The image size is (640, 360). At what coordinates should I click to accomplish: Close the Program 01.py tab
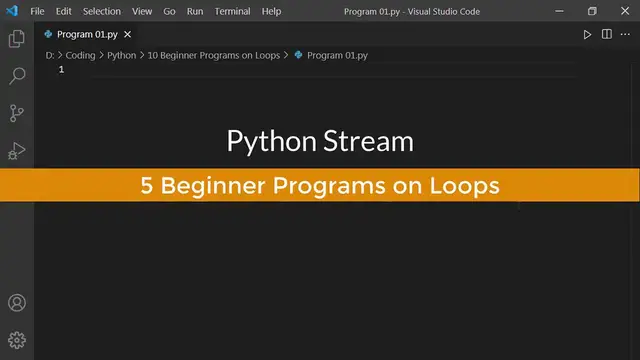[127, 35]
